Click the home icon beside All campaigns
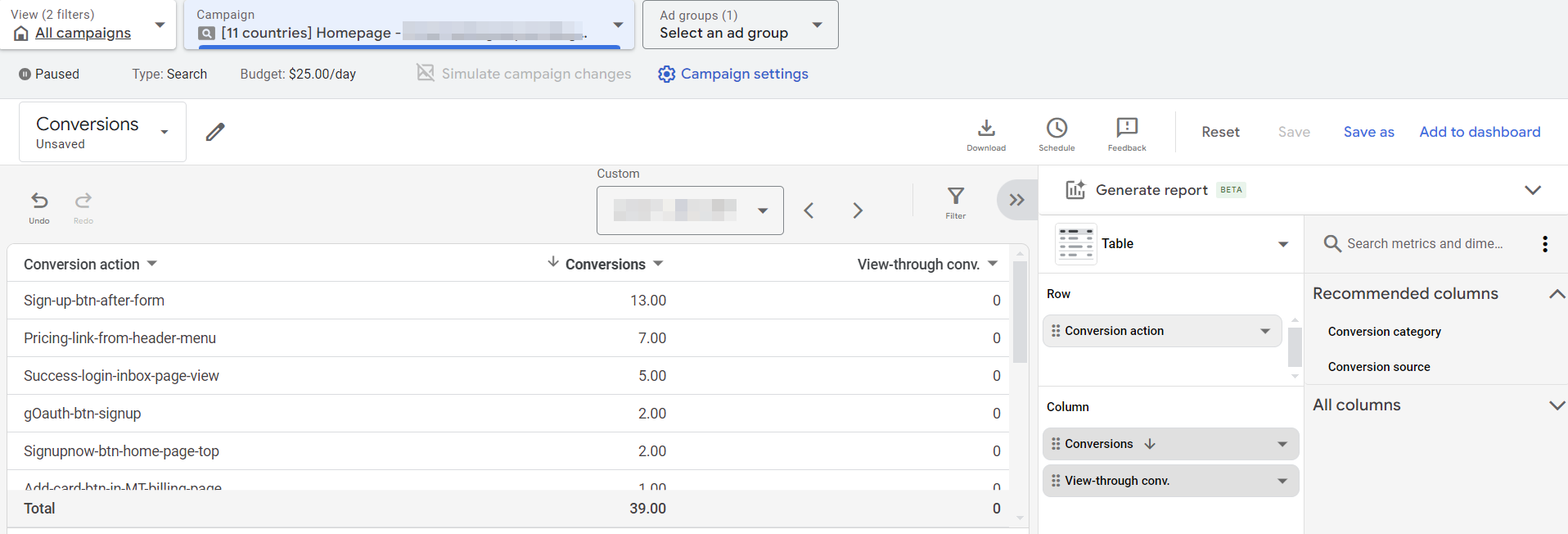 pos(21,34)
